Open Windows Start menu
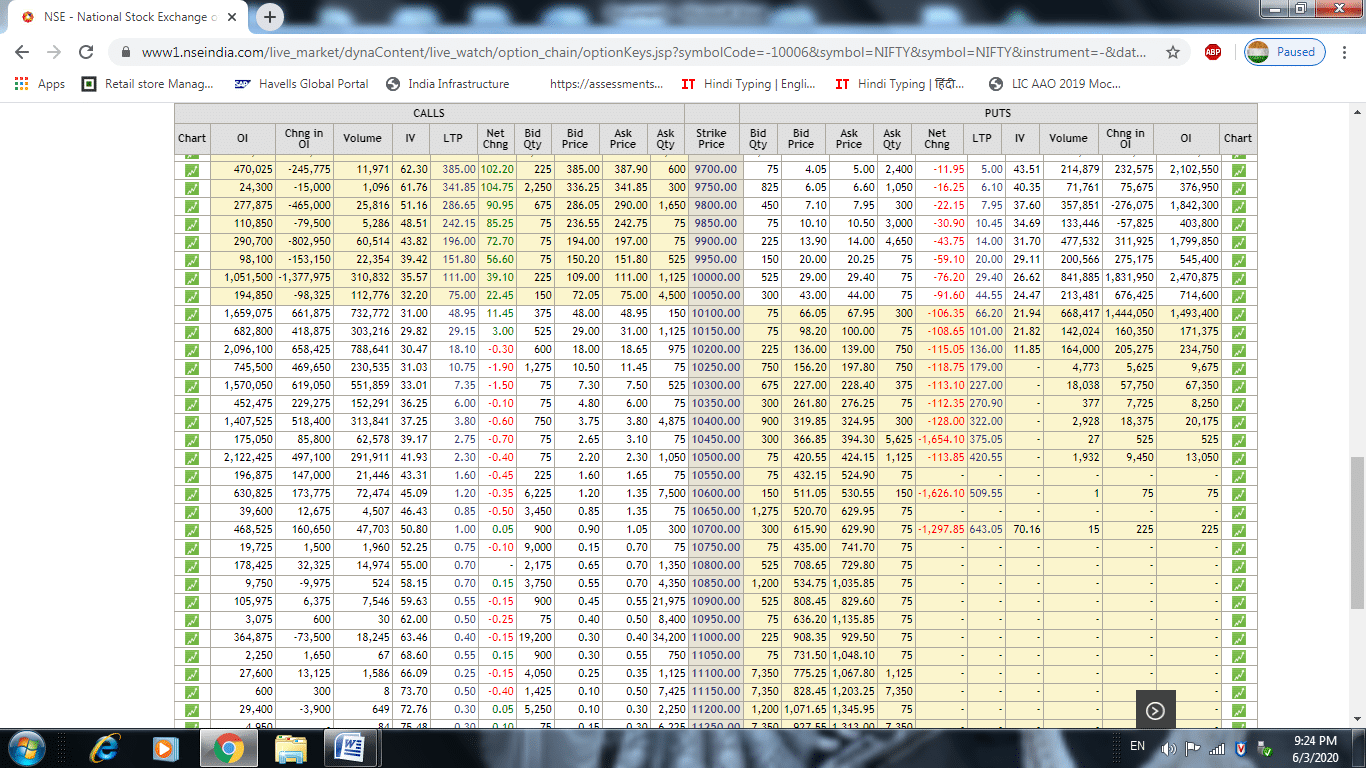This screenshot has width=1366, height=768. [25, 748]
